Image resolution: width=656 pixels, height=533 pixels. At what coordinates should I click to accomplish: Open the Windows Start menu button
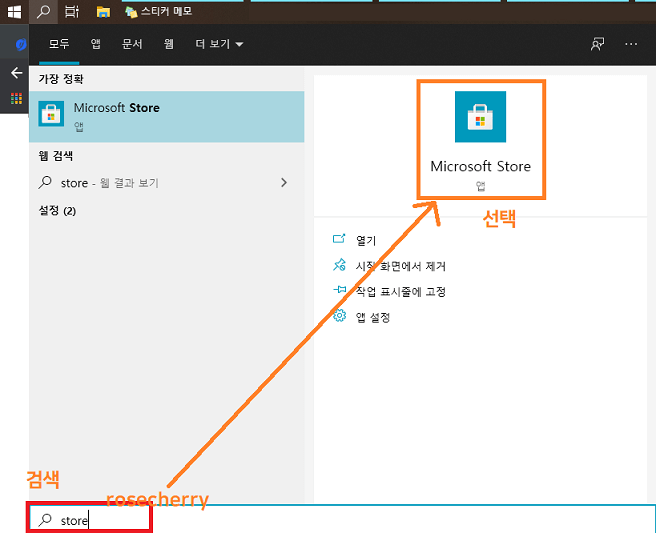[14, 12]
